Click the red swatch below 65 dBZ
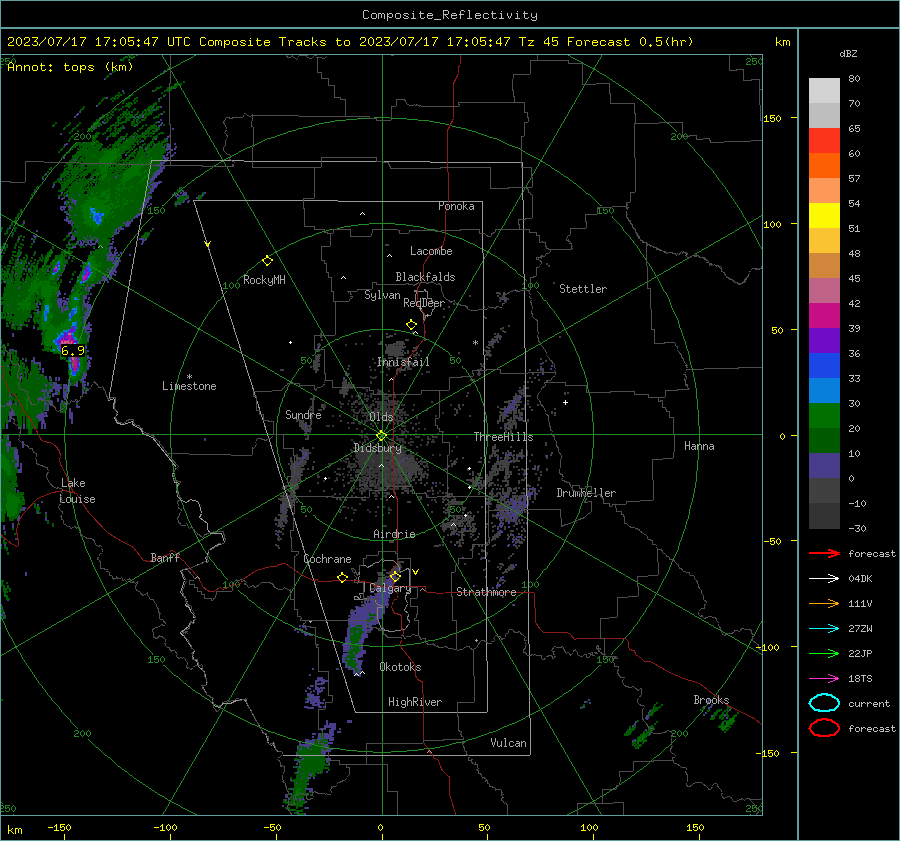900x841 pixels. click(824, 141)
